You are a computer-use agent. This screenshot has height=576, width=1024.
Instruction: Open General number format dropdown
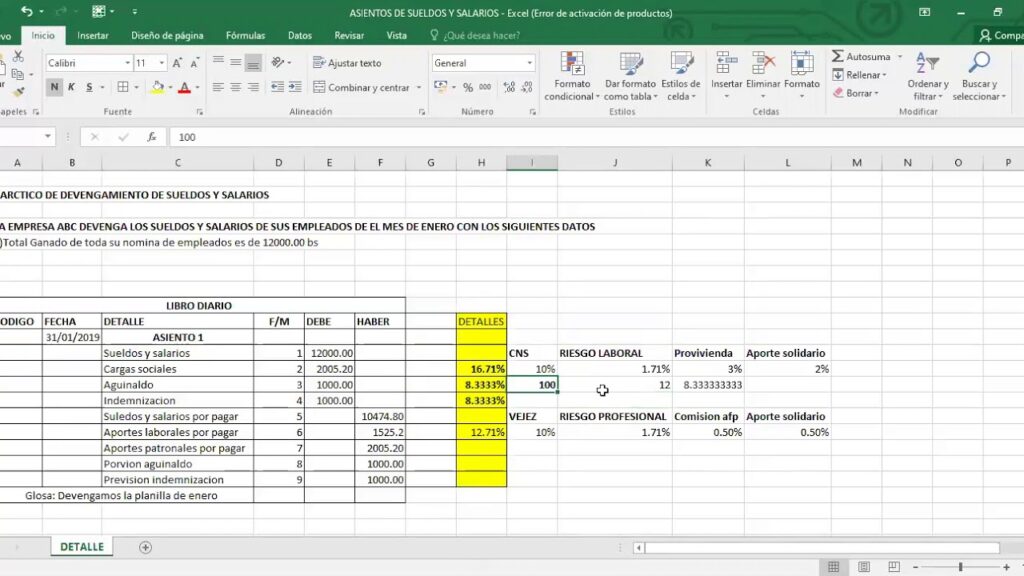point(530,63)
